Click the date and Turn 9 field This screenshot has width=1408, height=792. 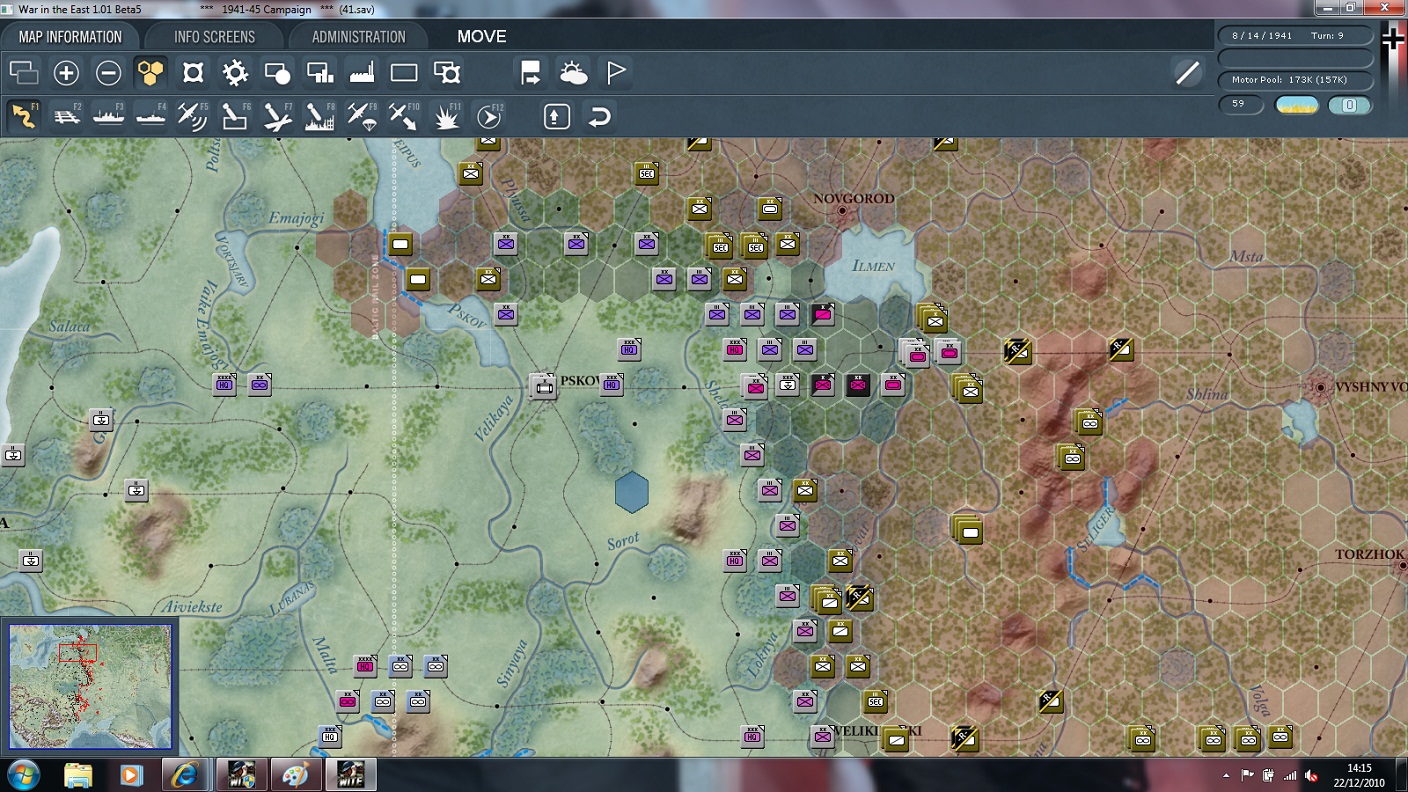[1295, 35]
